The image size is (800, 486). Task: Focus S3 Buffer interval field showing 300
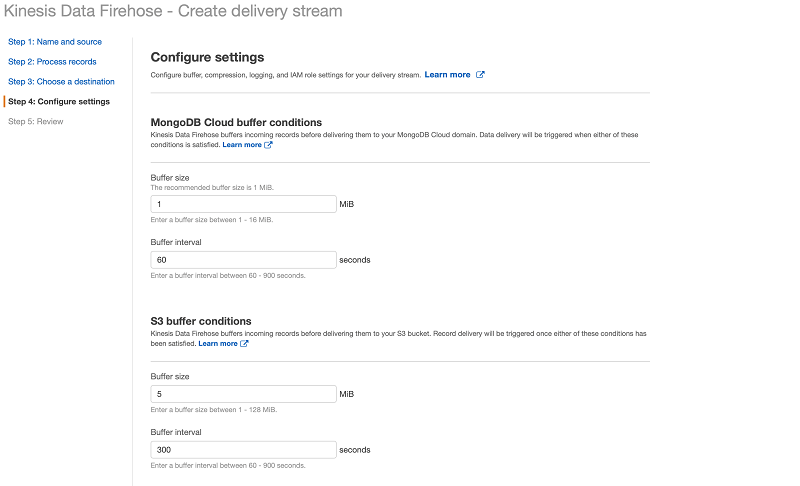click(243, 450)
